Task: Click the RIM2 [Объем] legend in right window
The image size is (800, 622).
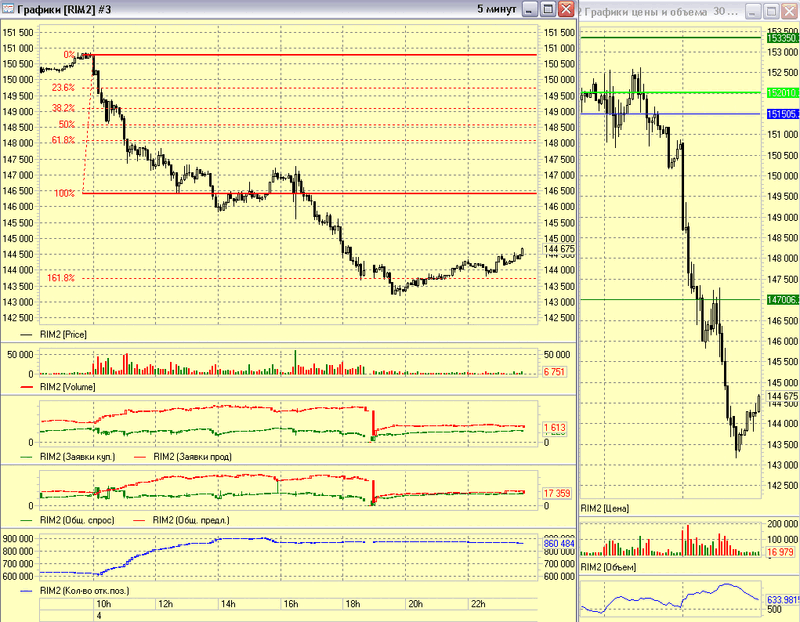Action: tap(608, 567)
